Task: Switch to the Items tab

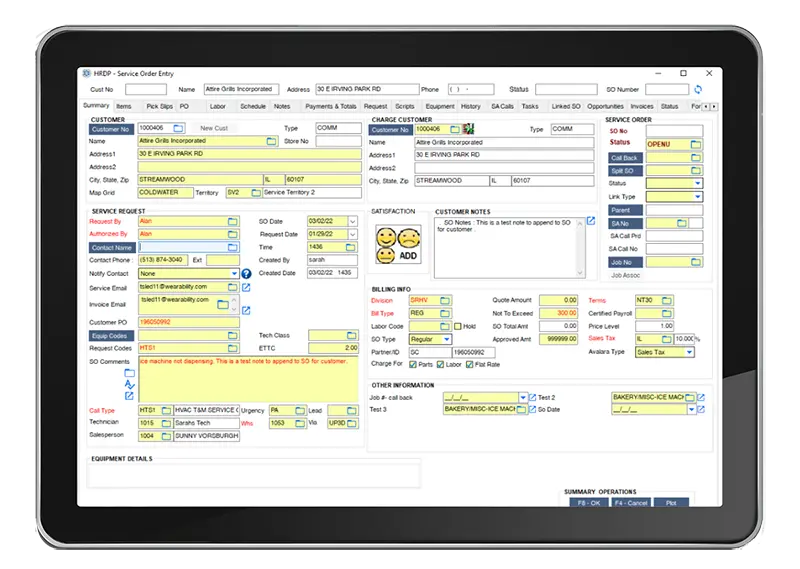Action: pyautogui.click(x=124, y=106)
